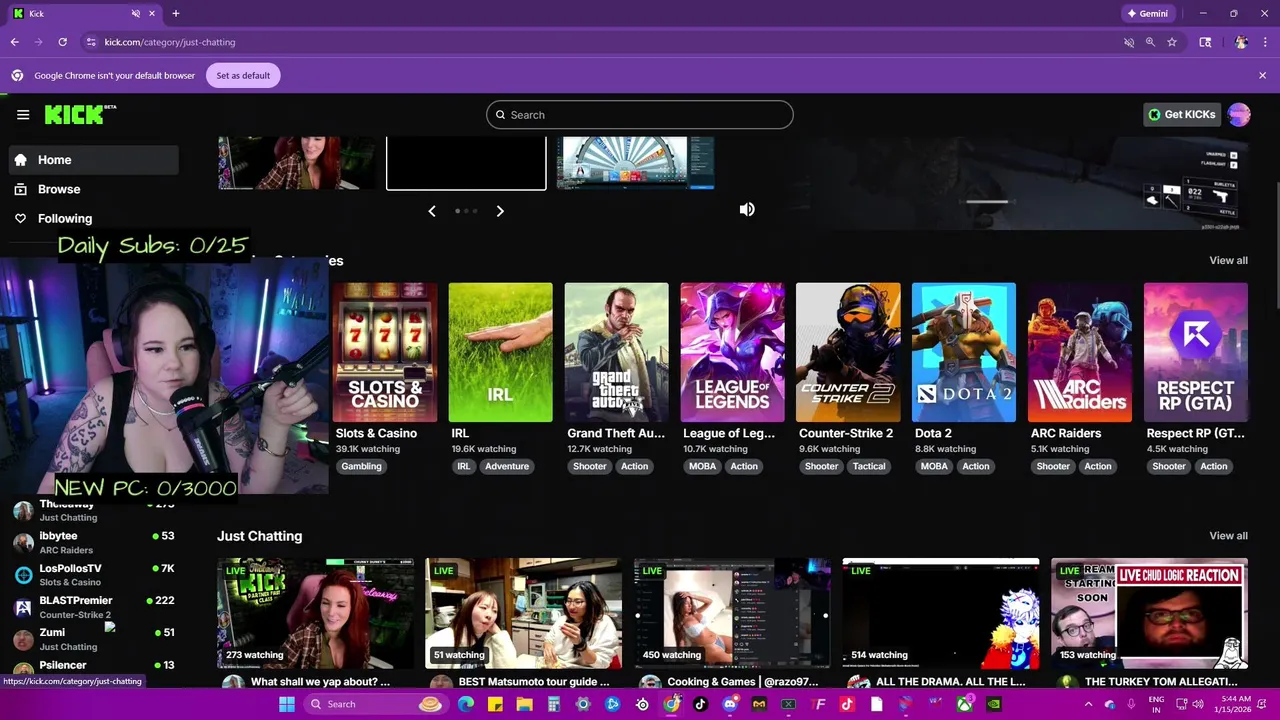Click MOBA tag under League of Legends
Viewport: 1280px width, 720px height.
click(x=702, y=466)
